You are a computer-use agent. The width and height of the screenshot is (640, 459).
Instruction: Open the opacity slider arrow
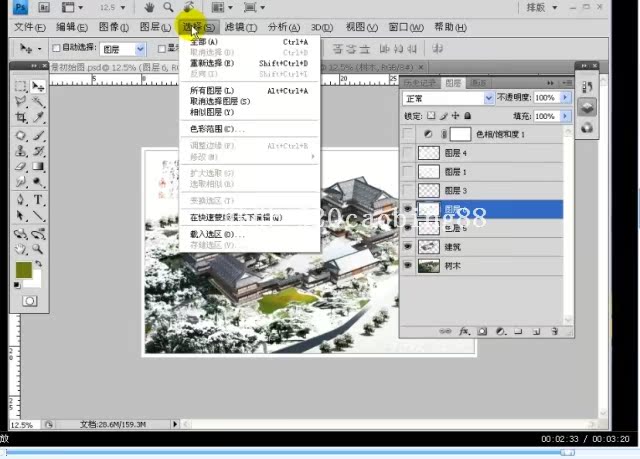(565, 98)
